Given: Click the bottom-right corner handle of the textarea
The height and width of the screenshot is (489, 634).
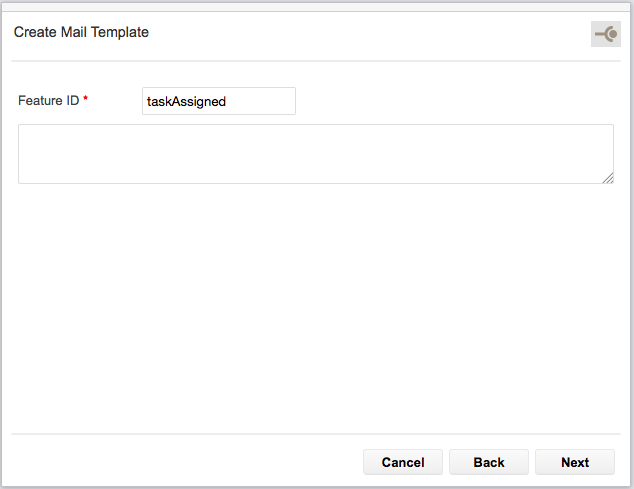Looking at the screenshot, I should pos(608,178).
